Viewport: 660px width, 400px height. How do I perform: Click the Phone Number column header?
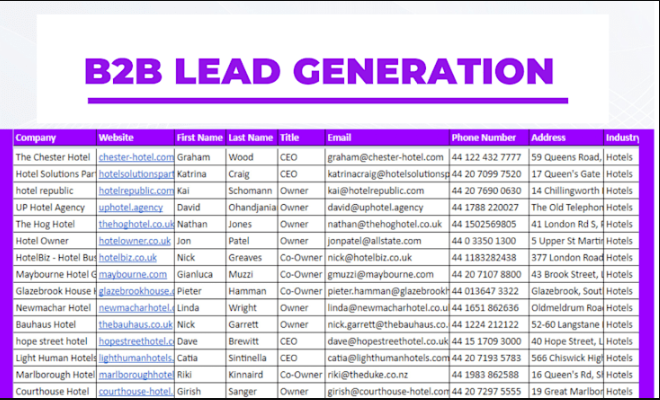click(x=490, y=138)
